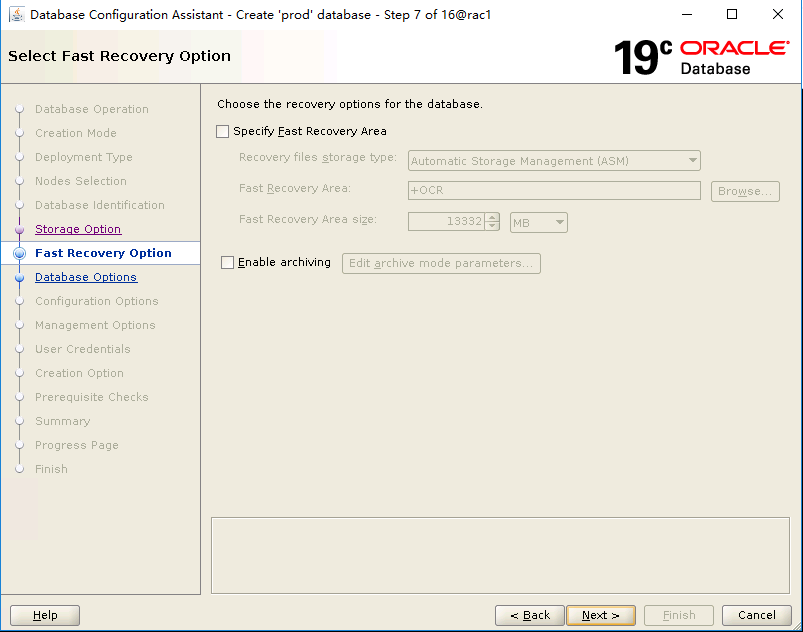Image resolution: width=803 pixels, height=632 pixels.
Task: Increase recovery area size with up spinner
Action: (x=492, y=217)
